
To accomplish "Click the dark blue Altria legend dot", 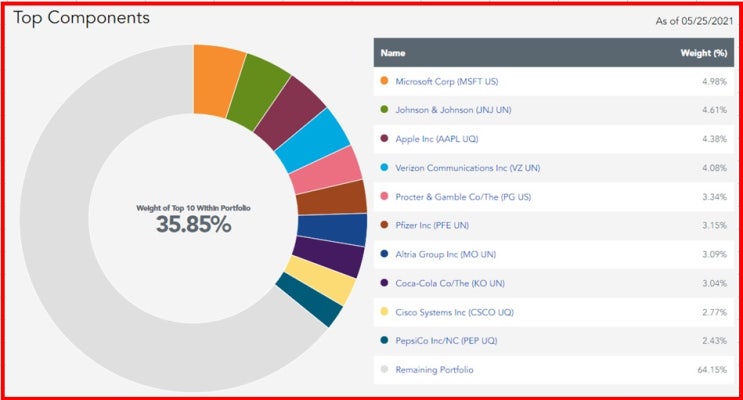I will tap(384, 254).
